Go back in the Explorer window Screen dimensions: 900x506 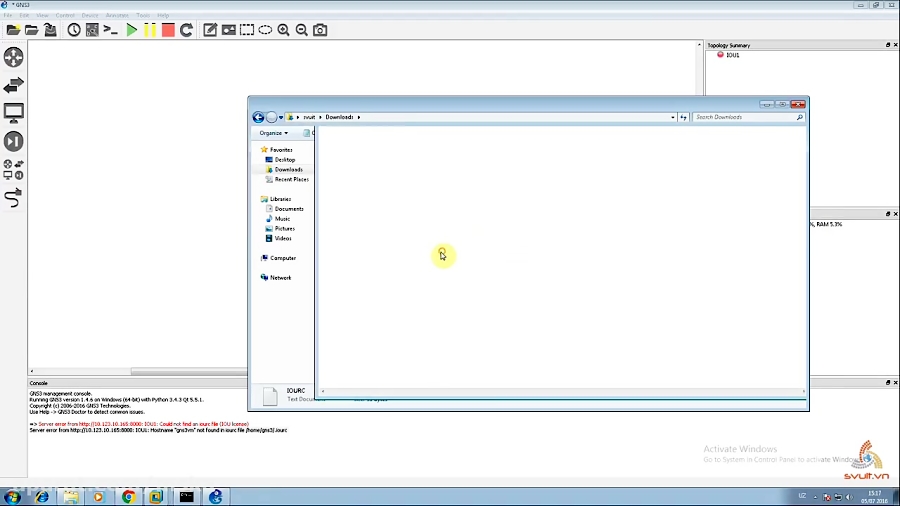pos(258,117)
